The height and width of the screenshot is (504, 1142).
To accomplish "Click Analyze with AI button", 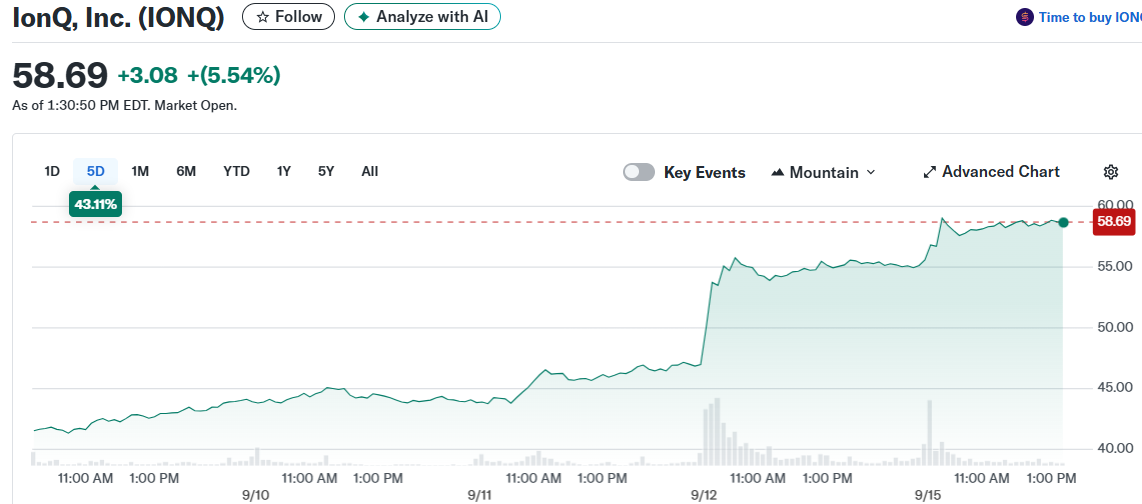I will pyautogui.click(x=422, y=17).
